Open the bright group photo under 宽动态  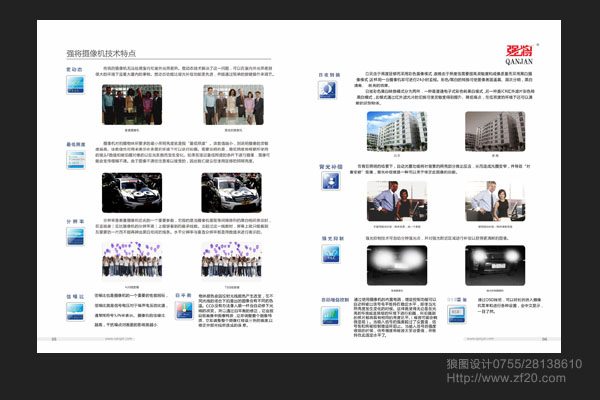coord(233,105)
